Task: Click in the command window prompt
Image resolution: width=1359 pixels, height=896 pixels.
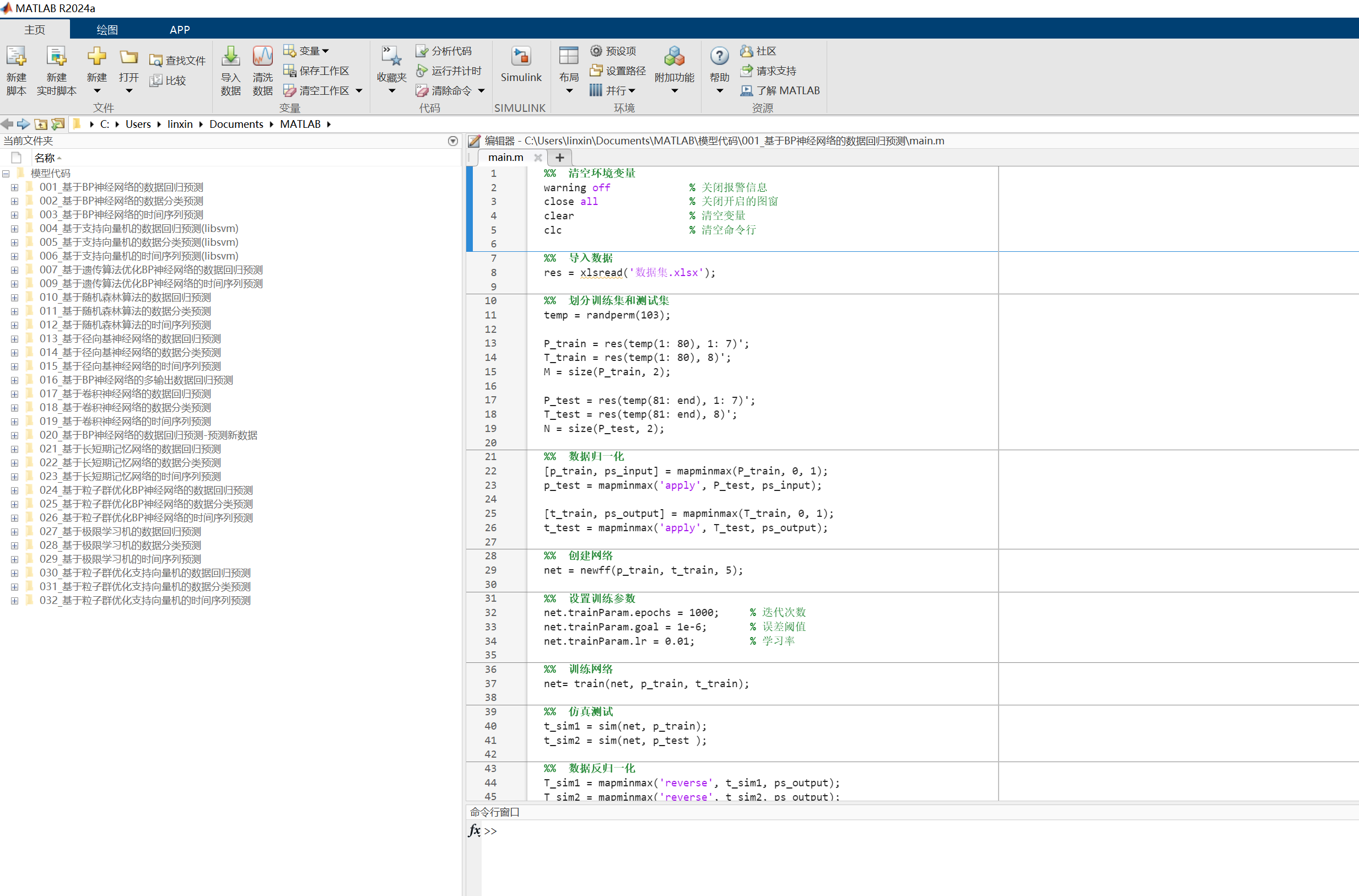Action: [x=686, y=831]
